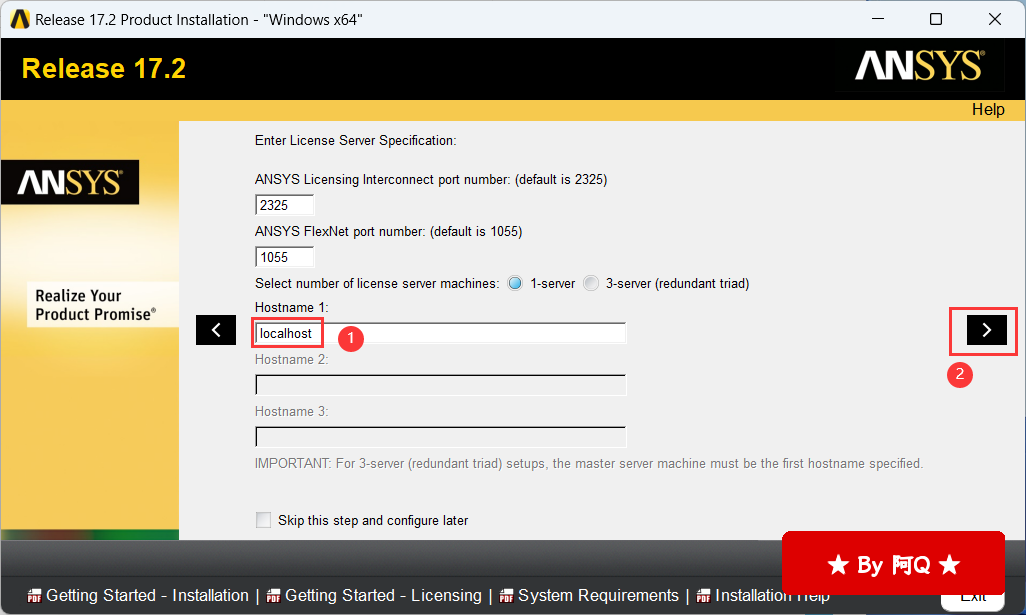This screenshot has width=1026, height=615.
Task: Click the 'Select number of license server machines:' label
Action: point(377,283)
